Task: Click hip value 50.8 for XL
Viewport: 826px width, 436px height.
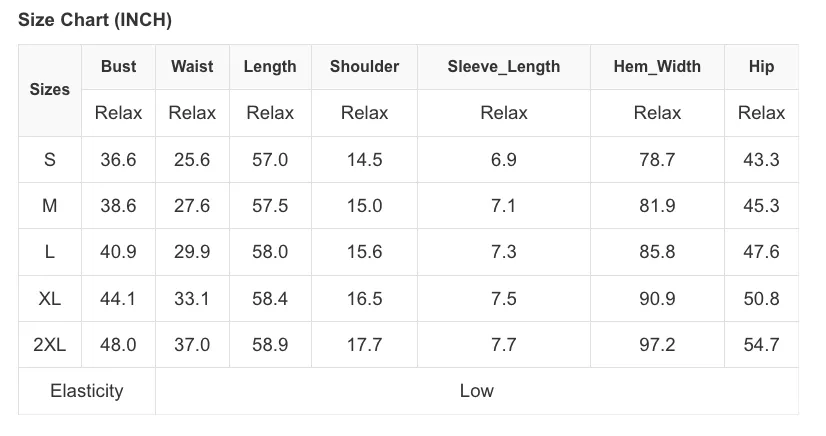Action: (761, 299)
